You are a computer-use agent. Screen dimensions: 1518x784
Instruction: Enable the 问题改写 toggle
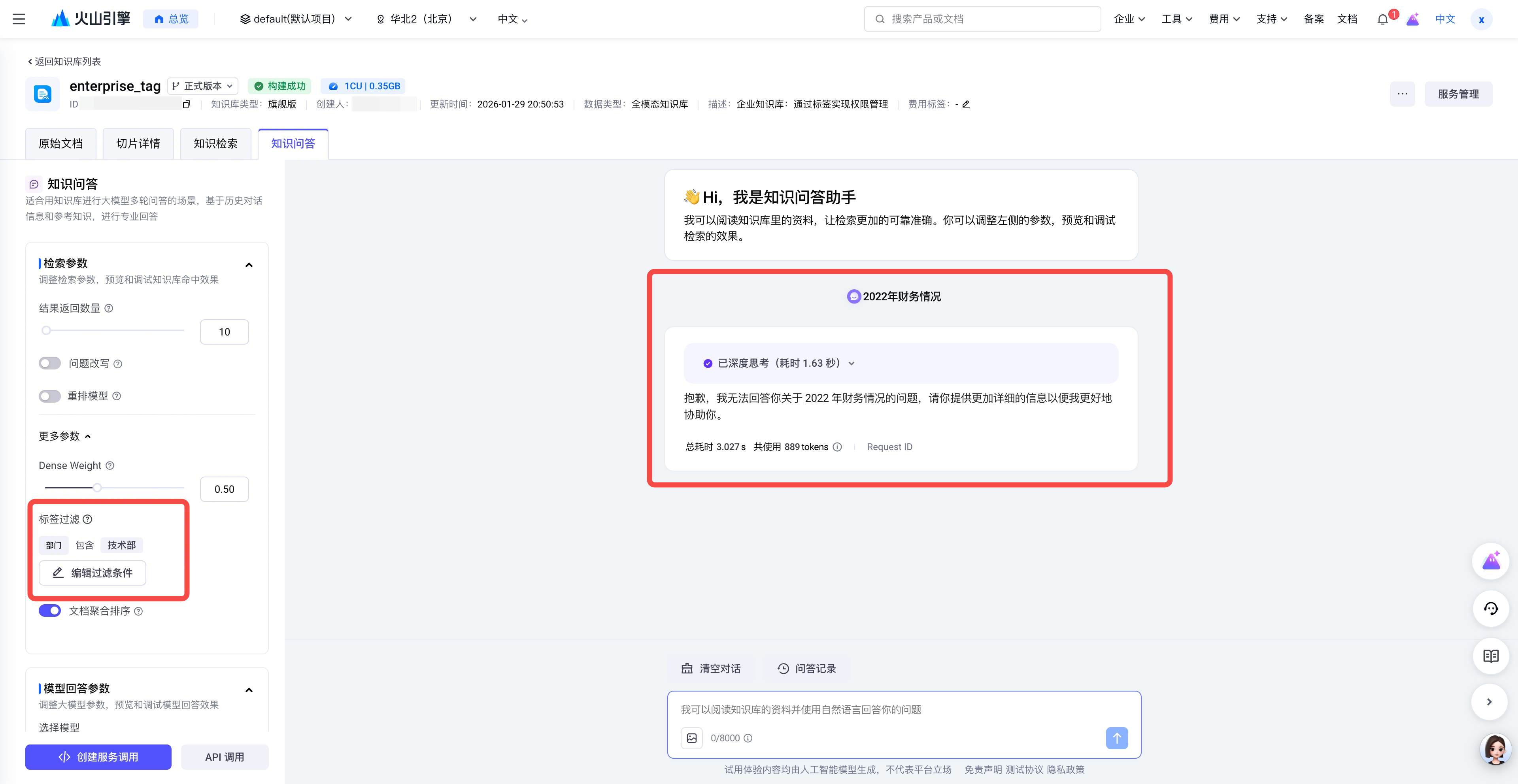pos(50,364)
